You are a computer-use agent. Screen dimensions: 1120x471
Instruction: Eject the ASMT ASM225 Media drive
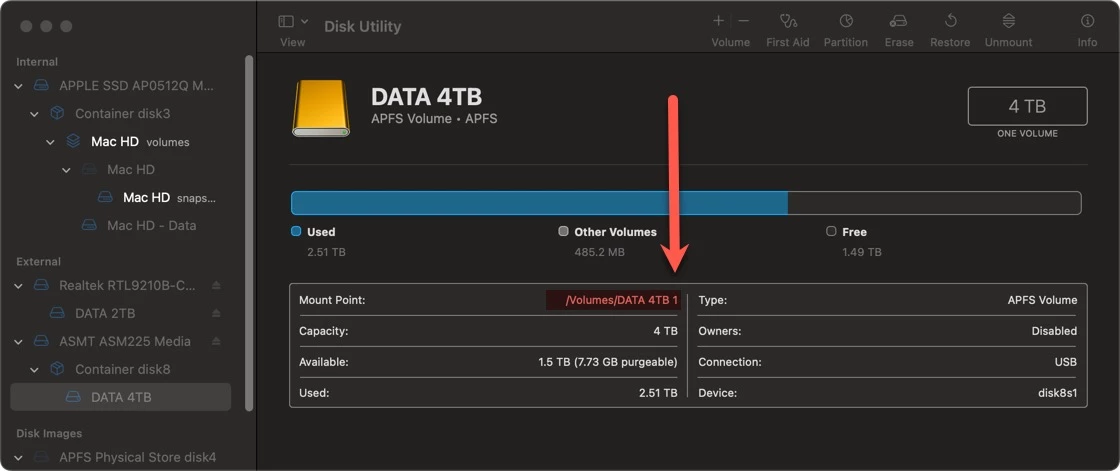216,341
